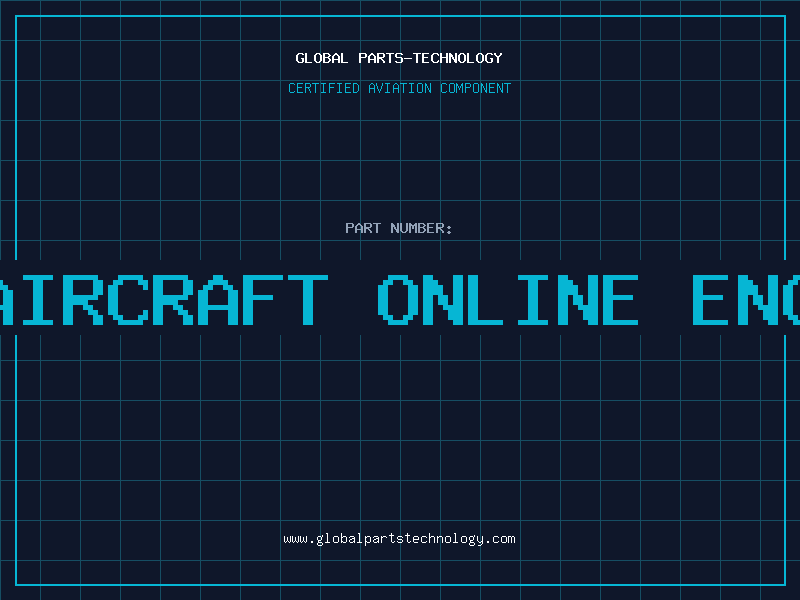This screenshot has height=600, width=800.
Task: Click the cut-off word ENG at banner edge
Action: click(x=746, y=300)
